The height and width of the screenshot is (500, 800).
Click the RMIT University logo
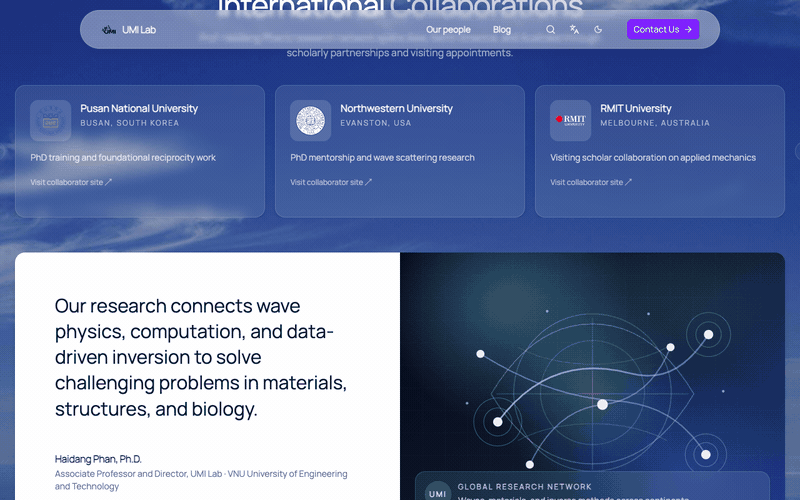coord(570,121)
